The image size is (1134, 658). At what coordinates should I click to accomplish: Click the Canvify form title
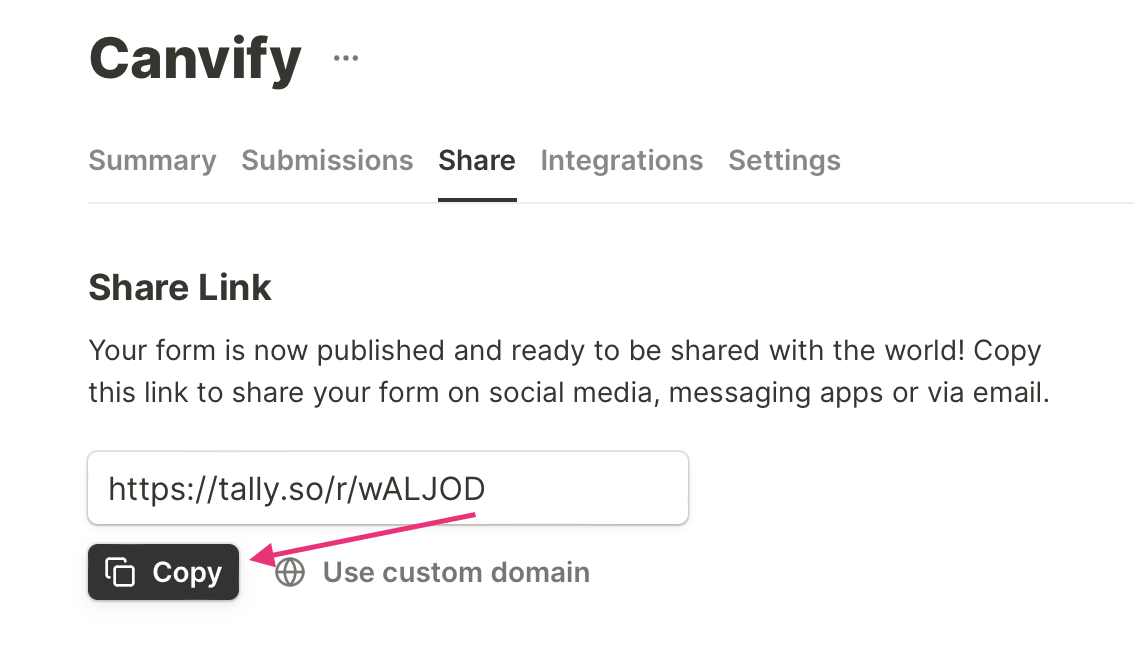coord(195,58)
